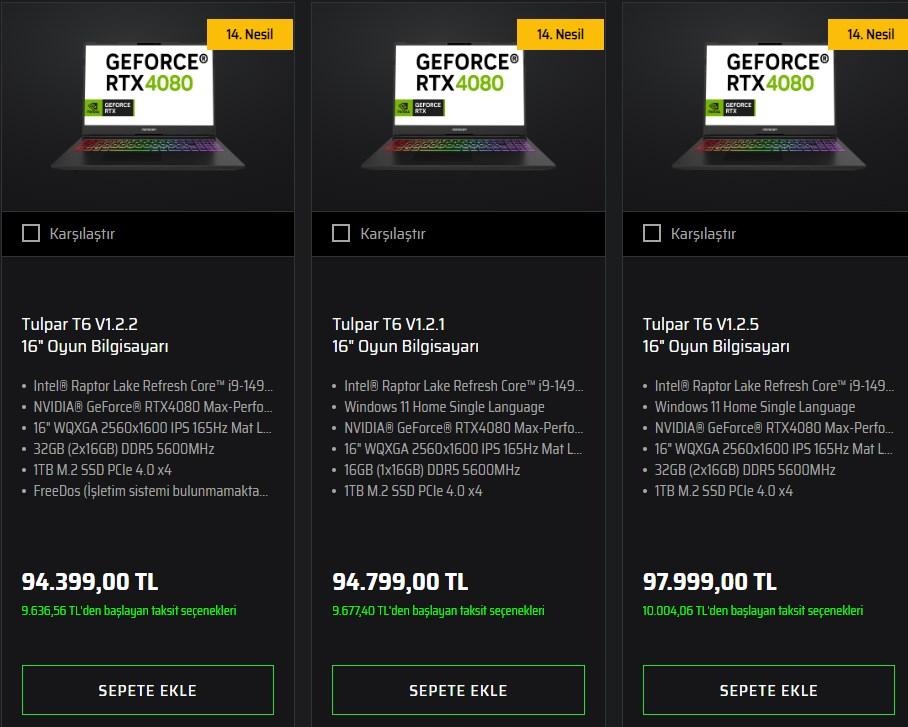This screenshot has height=727, width=908.
Task: Click the 94.399,00 TL price
Action: tap(90, 582)
